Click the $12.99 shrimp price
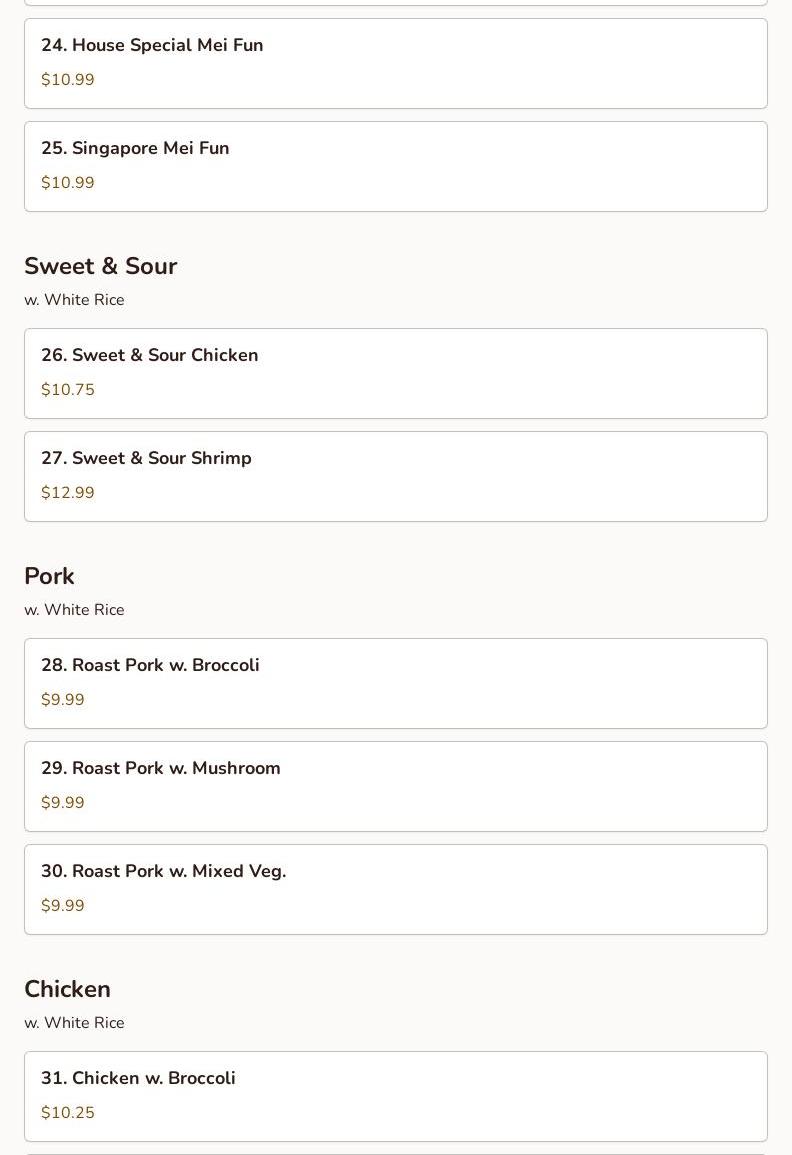Screen dimensions: 792x1155 tap(68, 493)
